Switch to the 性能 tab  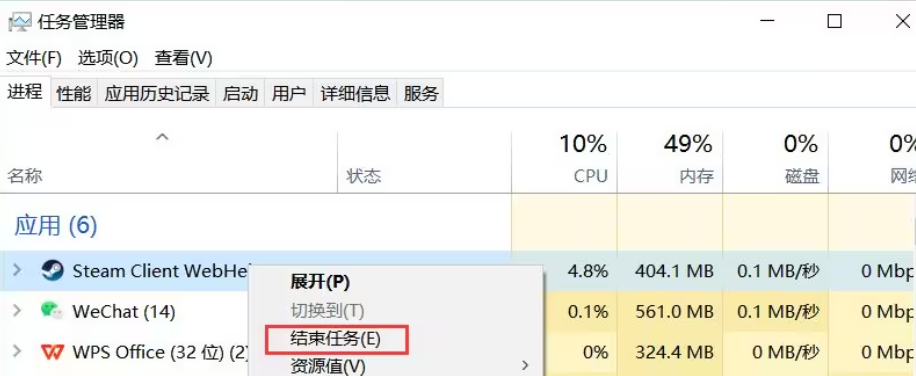[74, 93]
